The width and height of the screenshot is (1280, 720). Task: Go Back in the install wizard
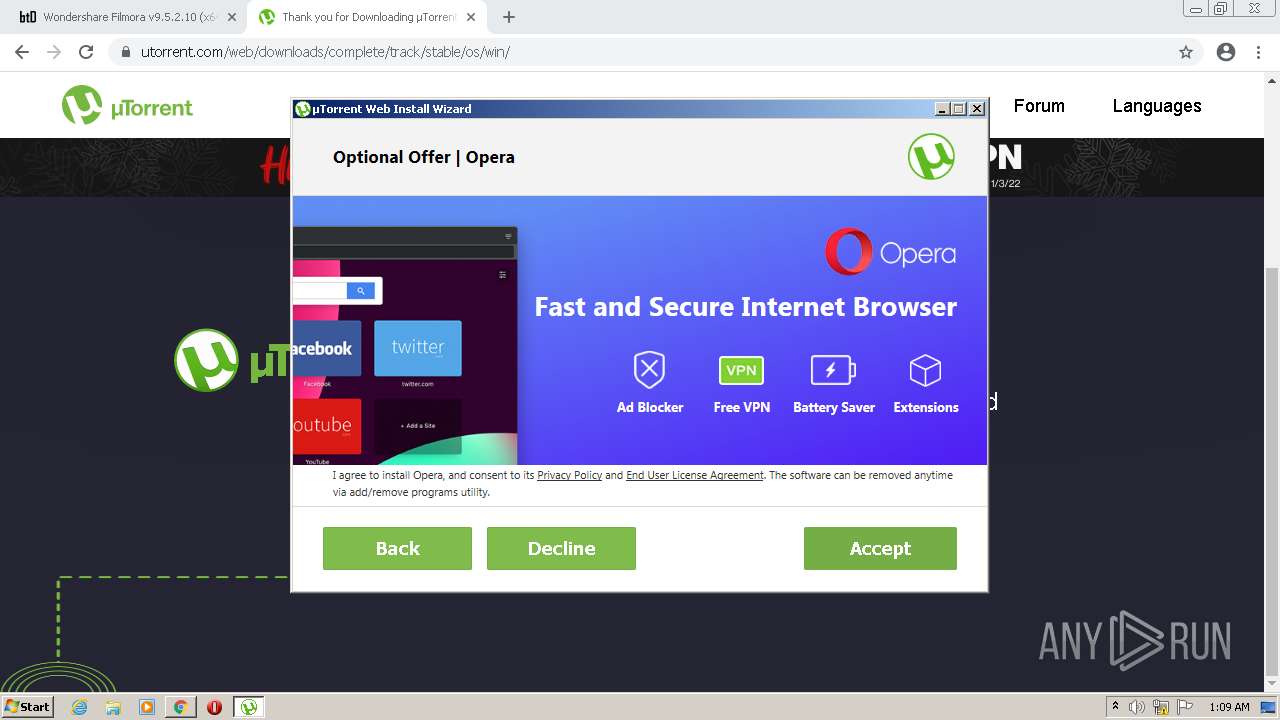pyautogui.click(x=397, y=548)
